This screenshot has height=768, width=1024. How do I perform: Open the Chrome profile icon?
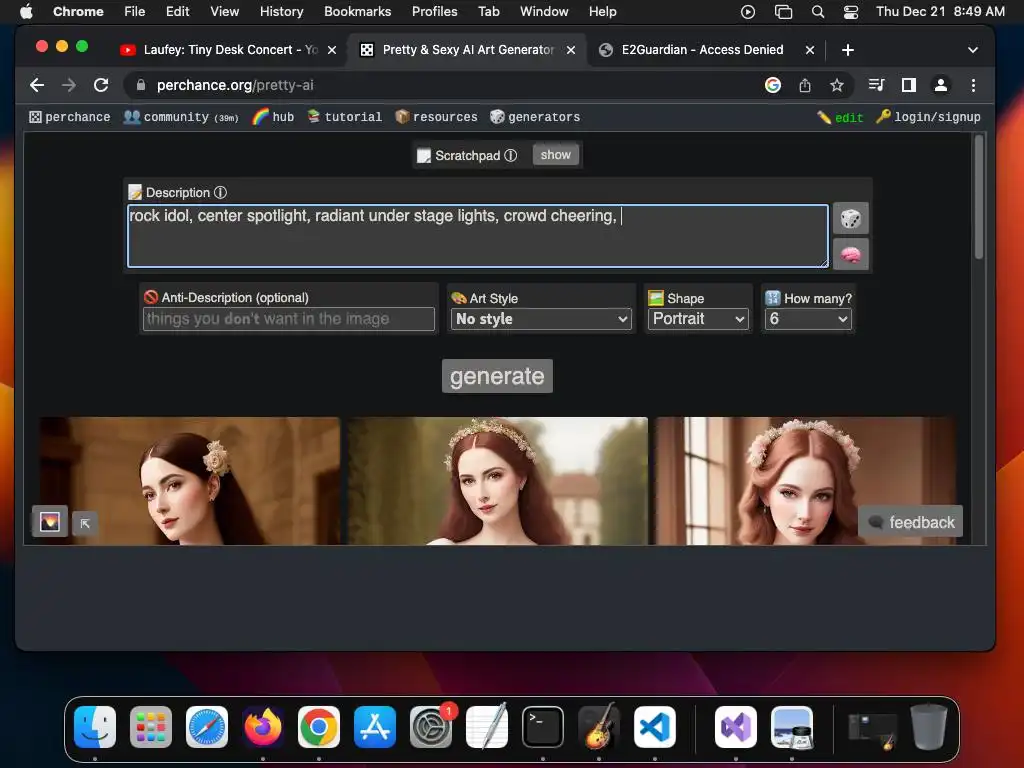[x=940, y=85]
